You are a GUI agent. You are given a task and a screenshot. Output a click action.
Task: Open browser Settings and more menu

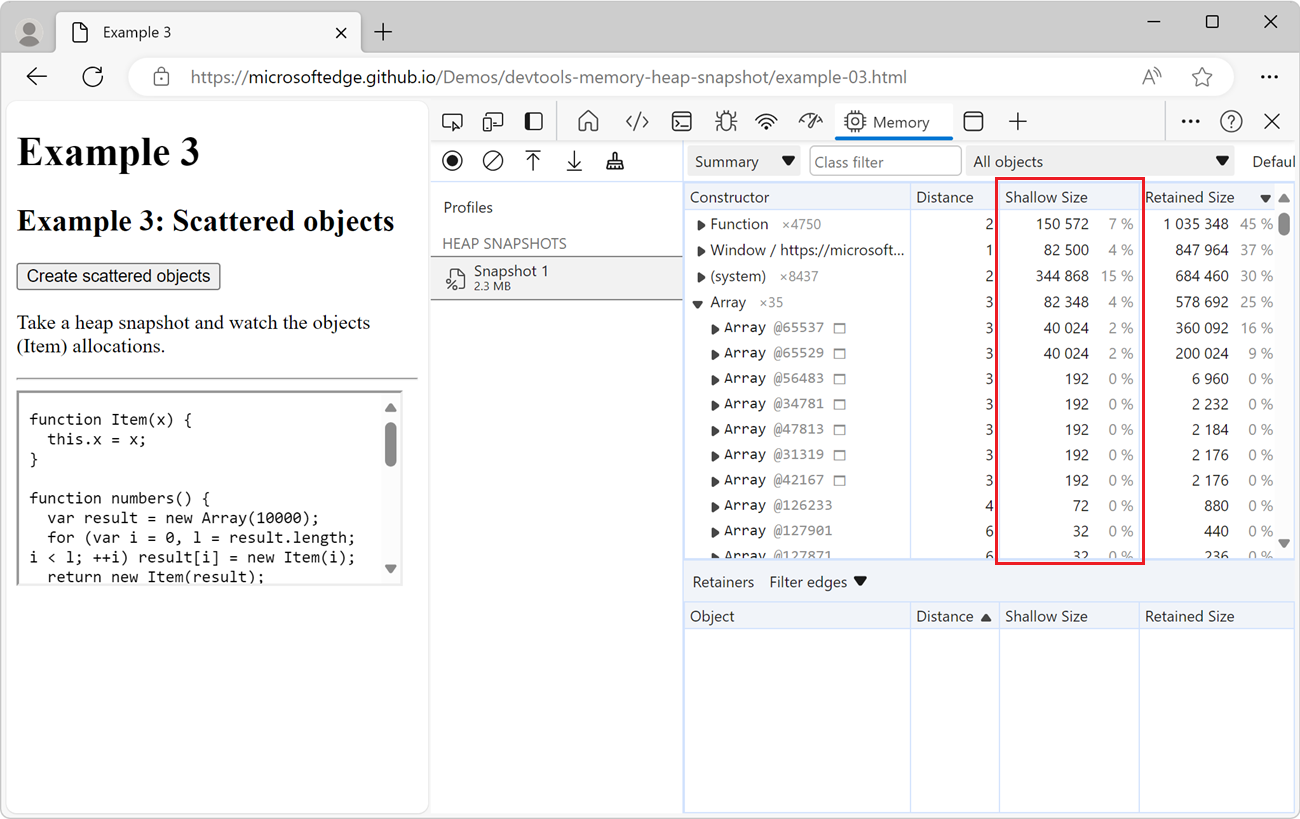click(1269, 77)
